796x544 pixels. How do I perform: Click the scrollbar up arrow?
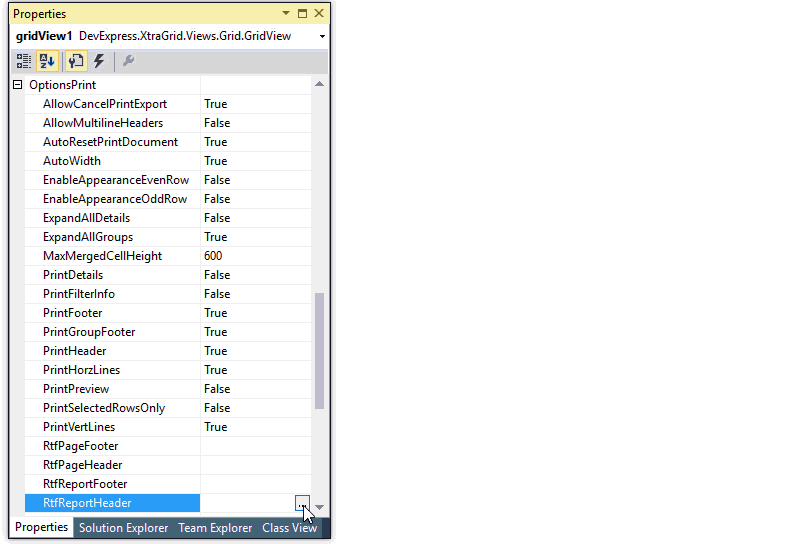click(x=319, y=84)
